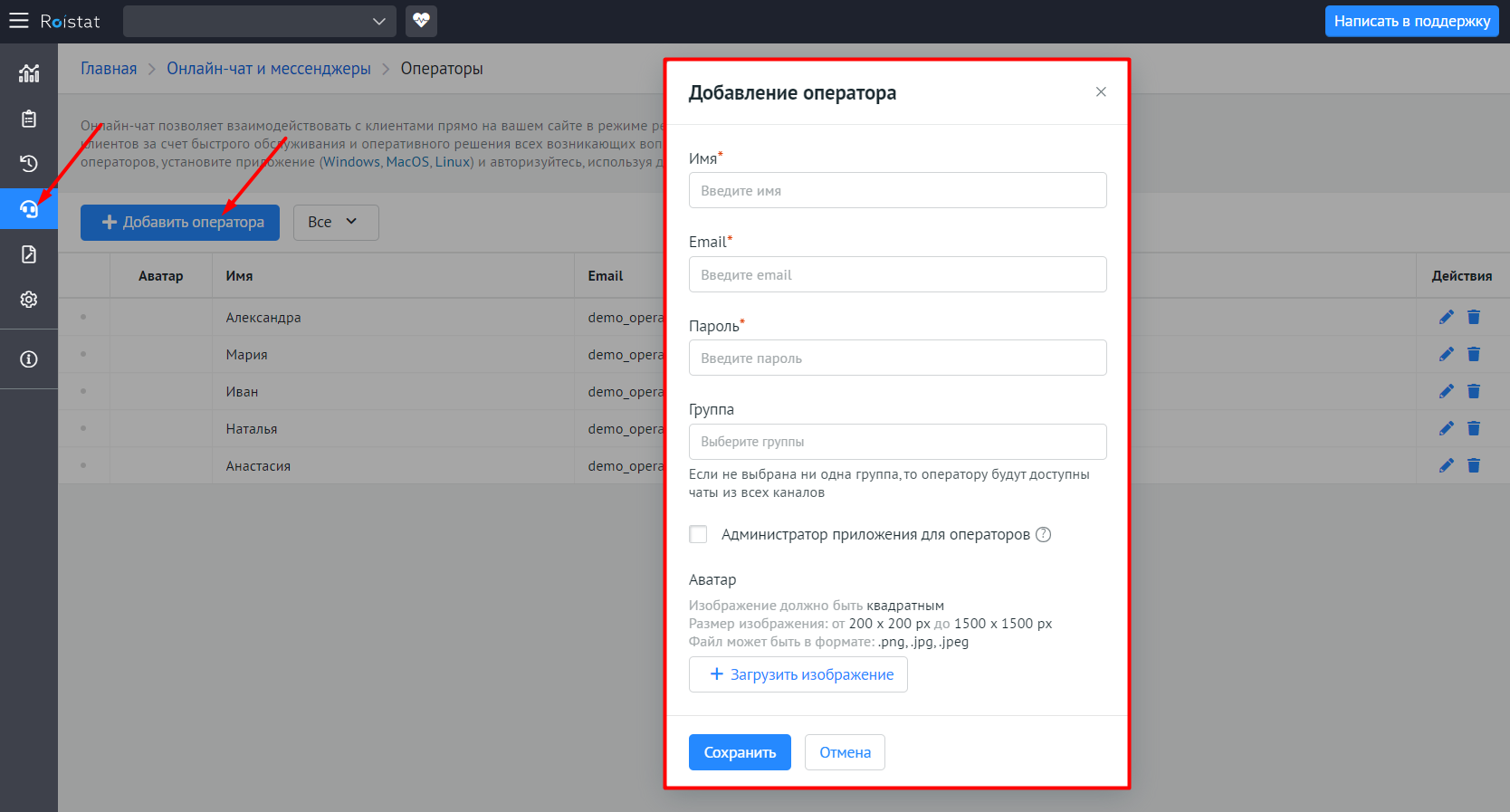The width and height of the screenshot is (1510, 812).
Task: Open 'Онлайн-чат и мессенджеры' breadcrumb
Action: point(268,69)
